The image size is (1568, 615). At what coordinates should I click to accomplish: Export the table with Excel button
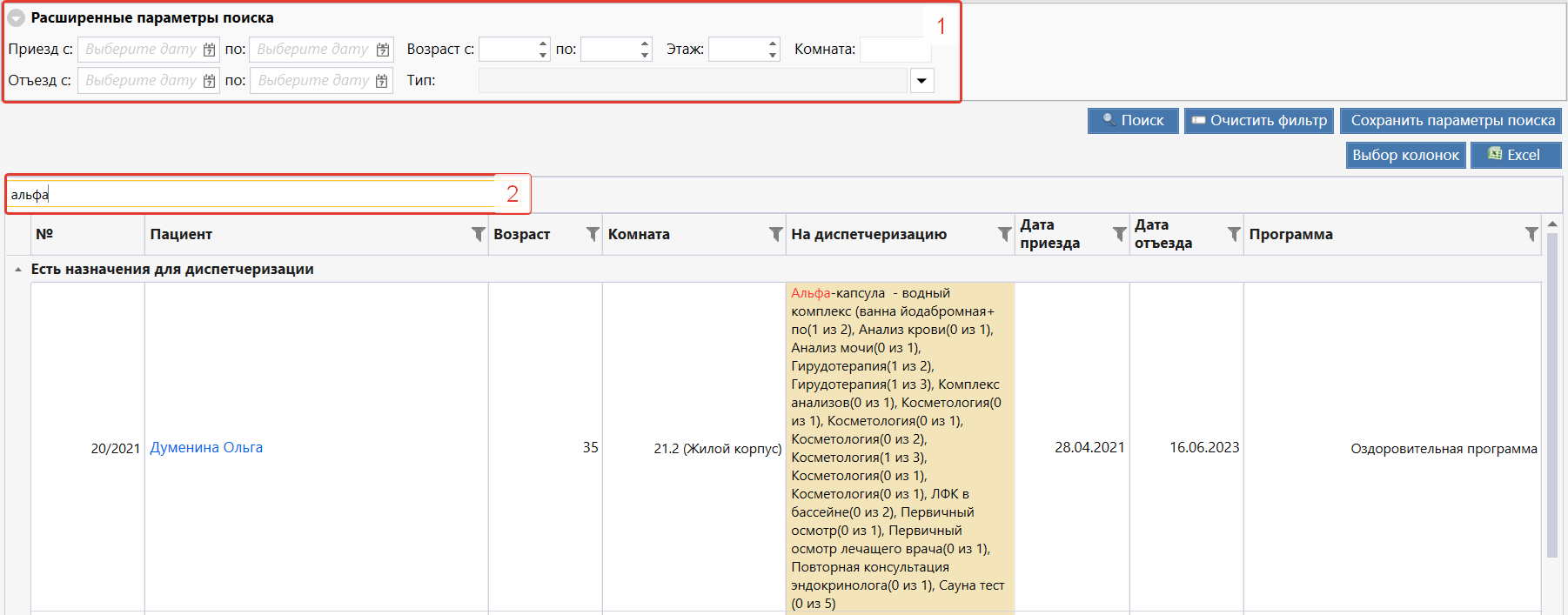point(1515,155)
